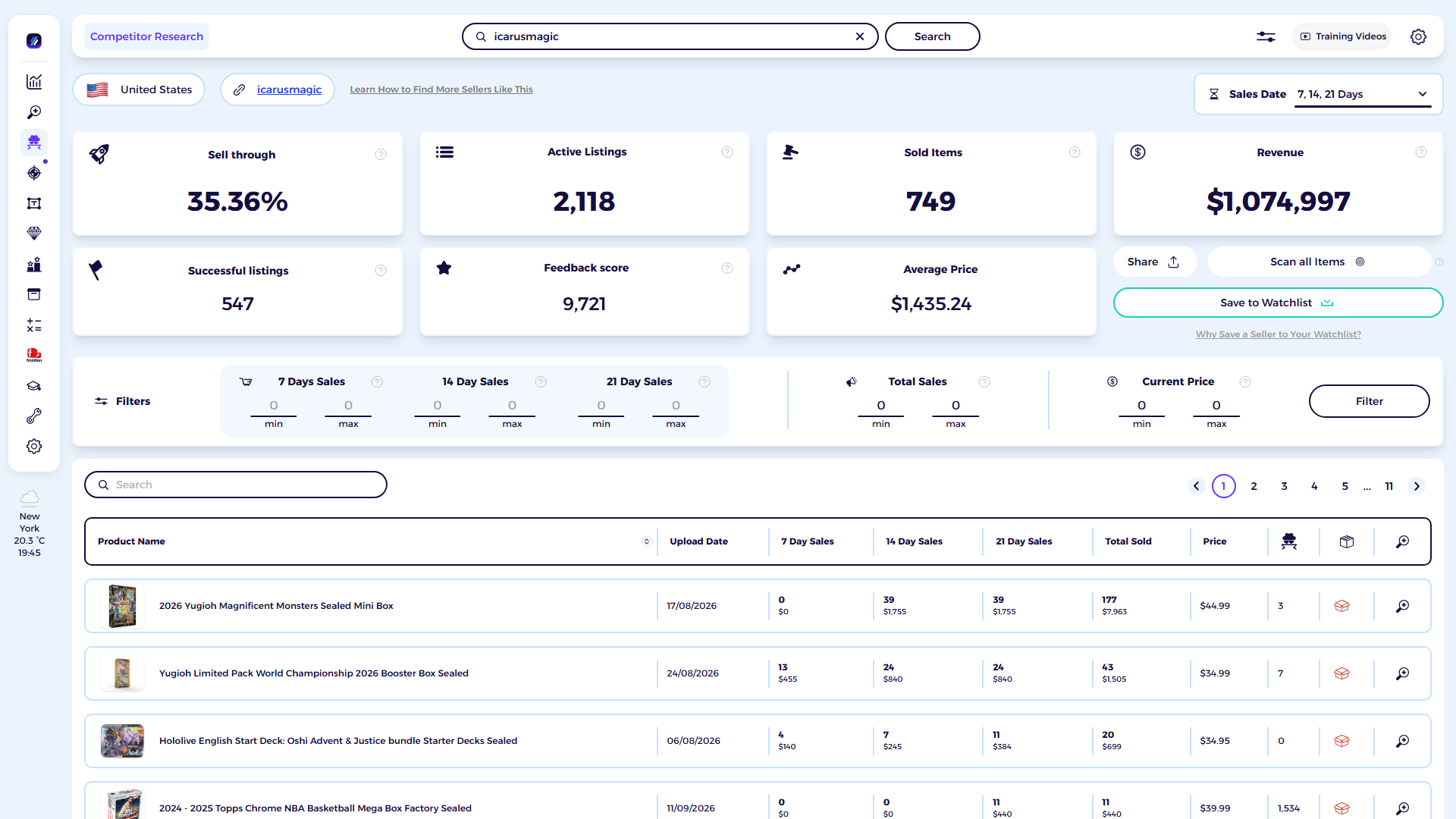Open the calculator sidebar icon
This screenshot has width=1456, height=819.
pyautogui.click(x=34, y=325)
